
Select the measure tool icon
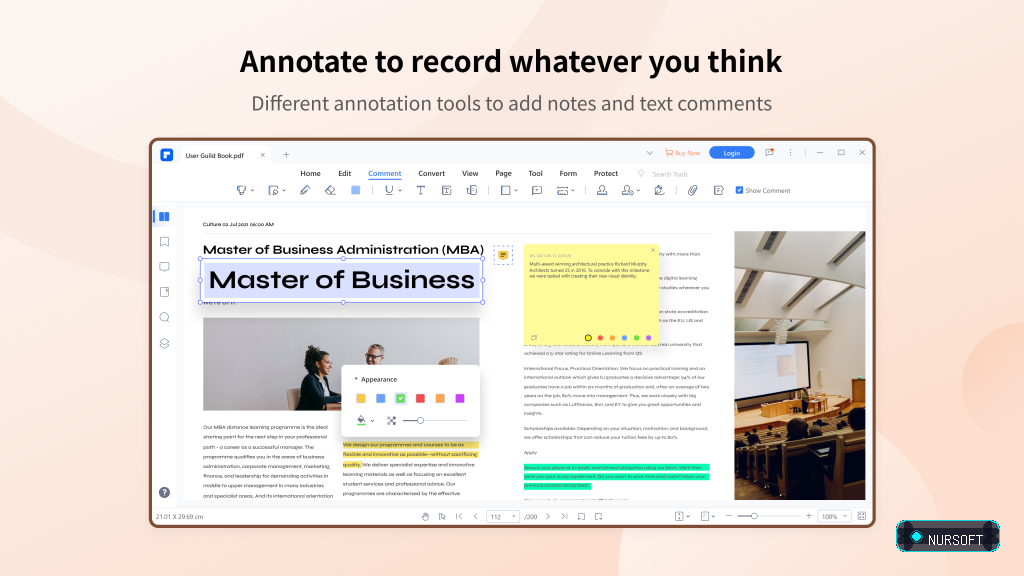click(562, 190)
